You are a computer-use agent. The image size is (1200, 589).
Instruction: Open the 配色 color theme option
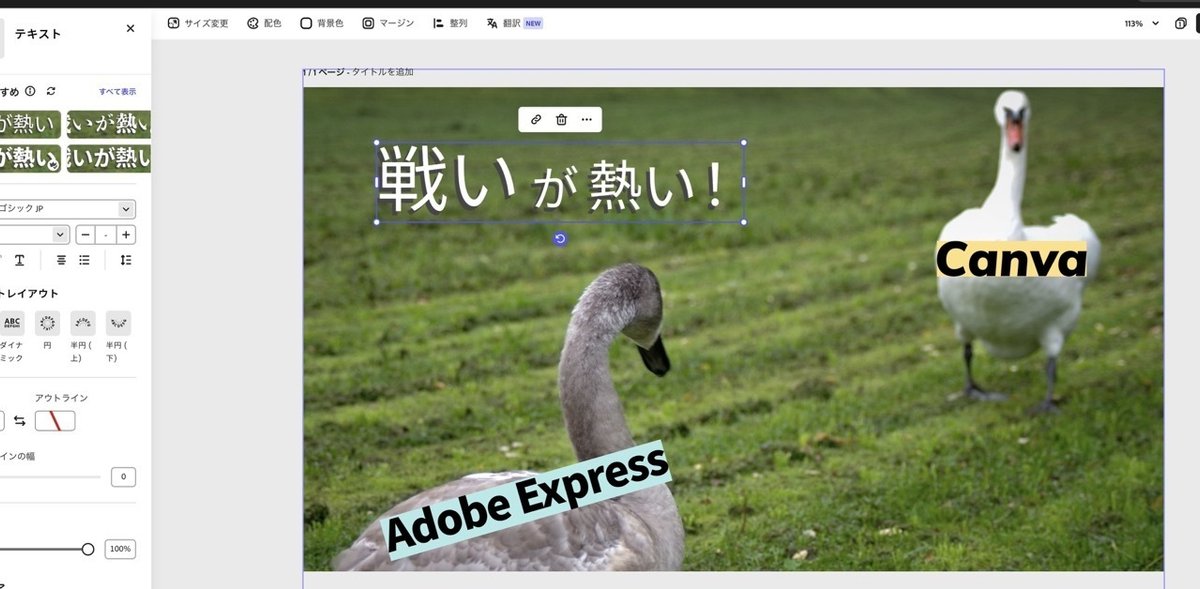pos(264,23)
